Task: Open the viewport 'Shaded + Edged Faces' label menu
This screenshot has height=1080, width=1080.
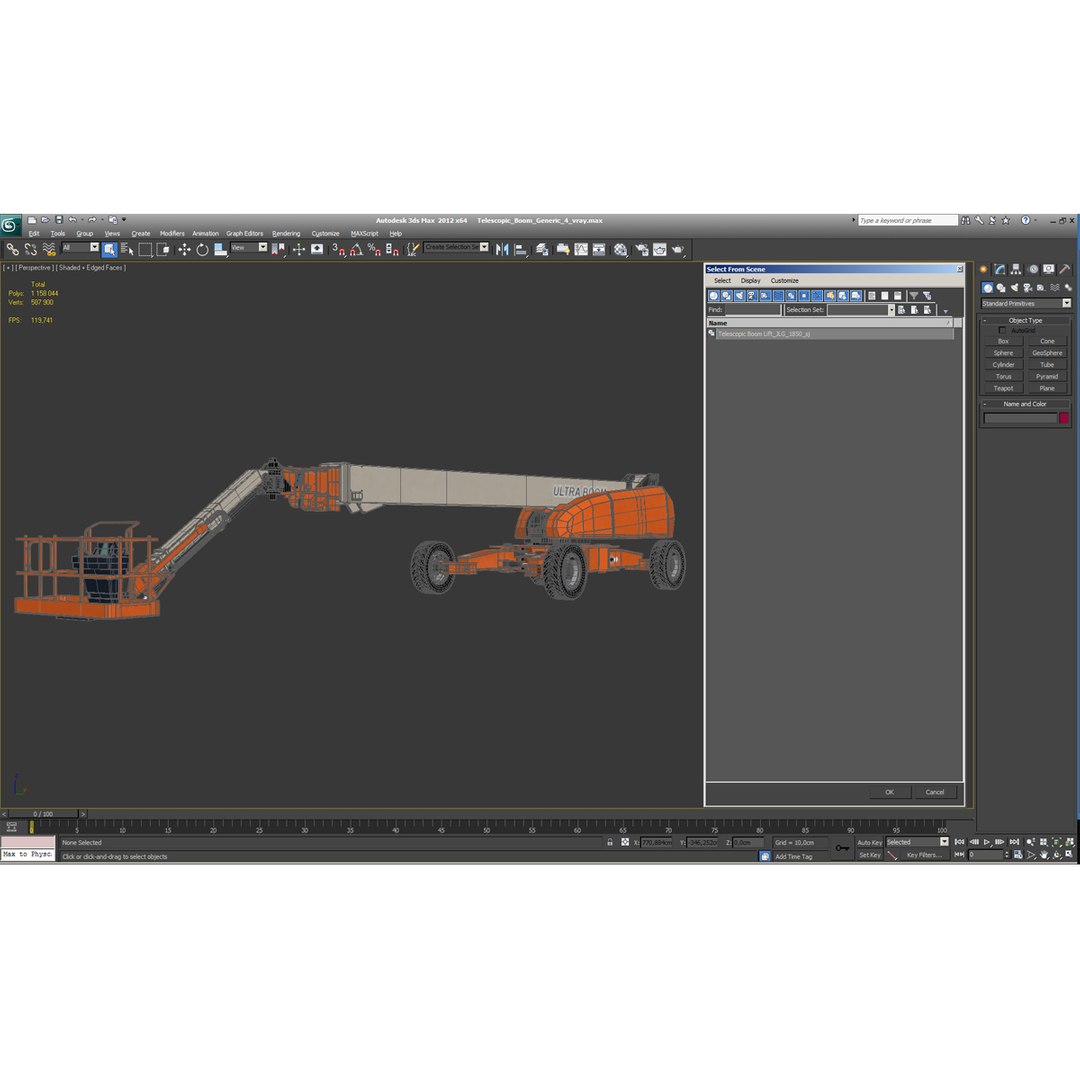Action: coord(91,268)
